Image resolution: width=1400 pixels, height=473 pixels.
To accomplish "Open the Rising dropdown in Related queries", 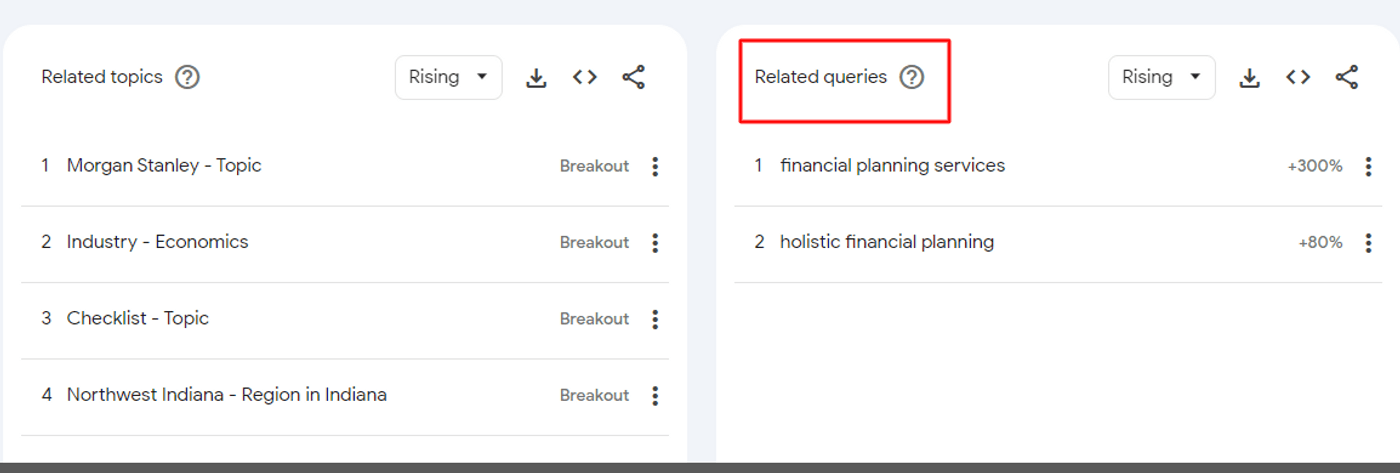I will pyautogui.click(x=1161, y=77).
